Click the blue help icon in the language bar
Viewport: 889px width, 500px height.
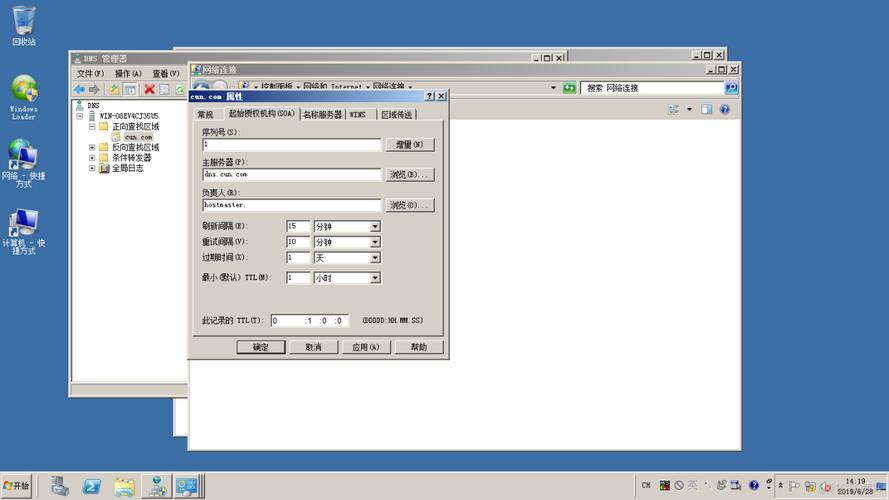[753, 485]
